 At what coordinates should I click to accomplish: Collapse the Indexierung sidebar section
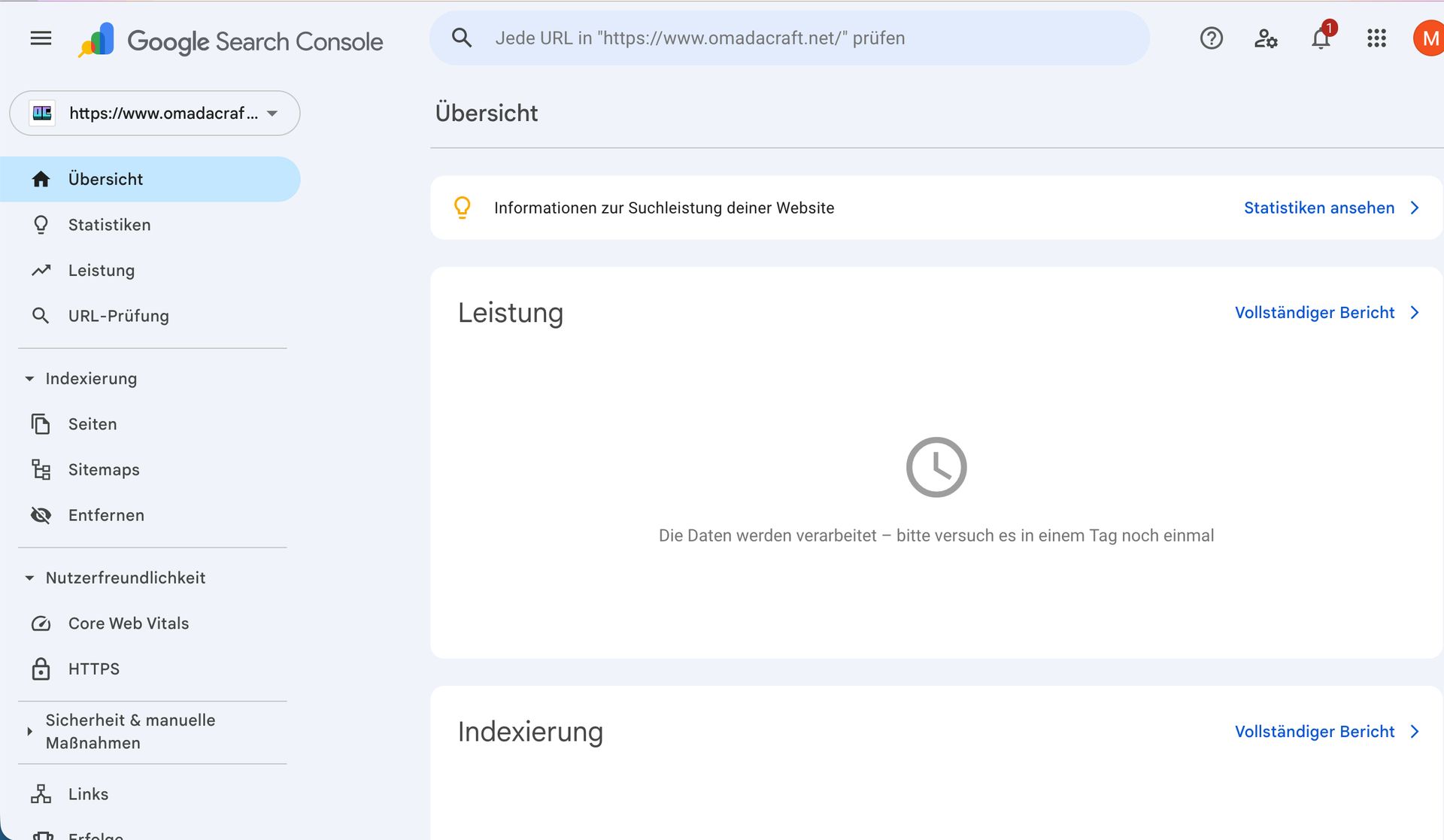coord(30,379)
